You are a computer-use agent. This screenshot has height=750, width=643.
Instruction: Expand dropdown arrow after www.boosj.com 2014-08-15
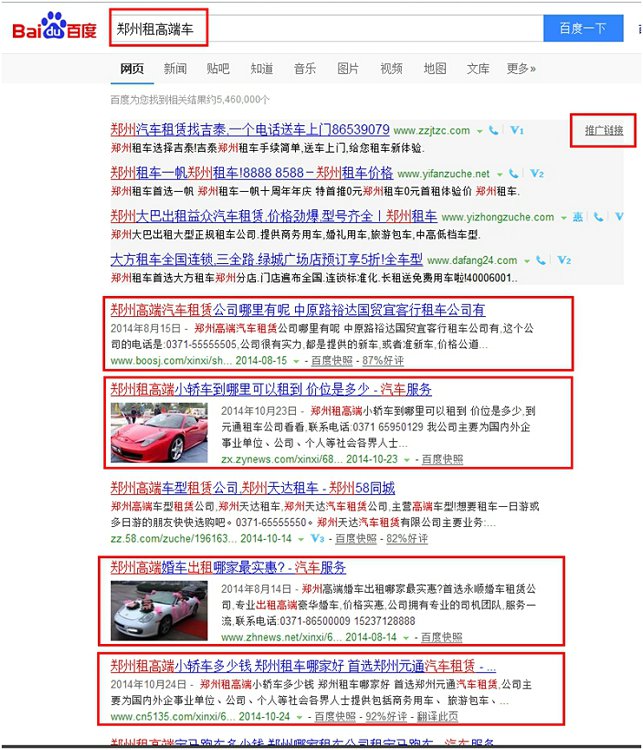(x=296, y=361)
